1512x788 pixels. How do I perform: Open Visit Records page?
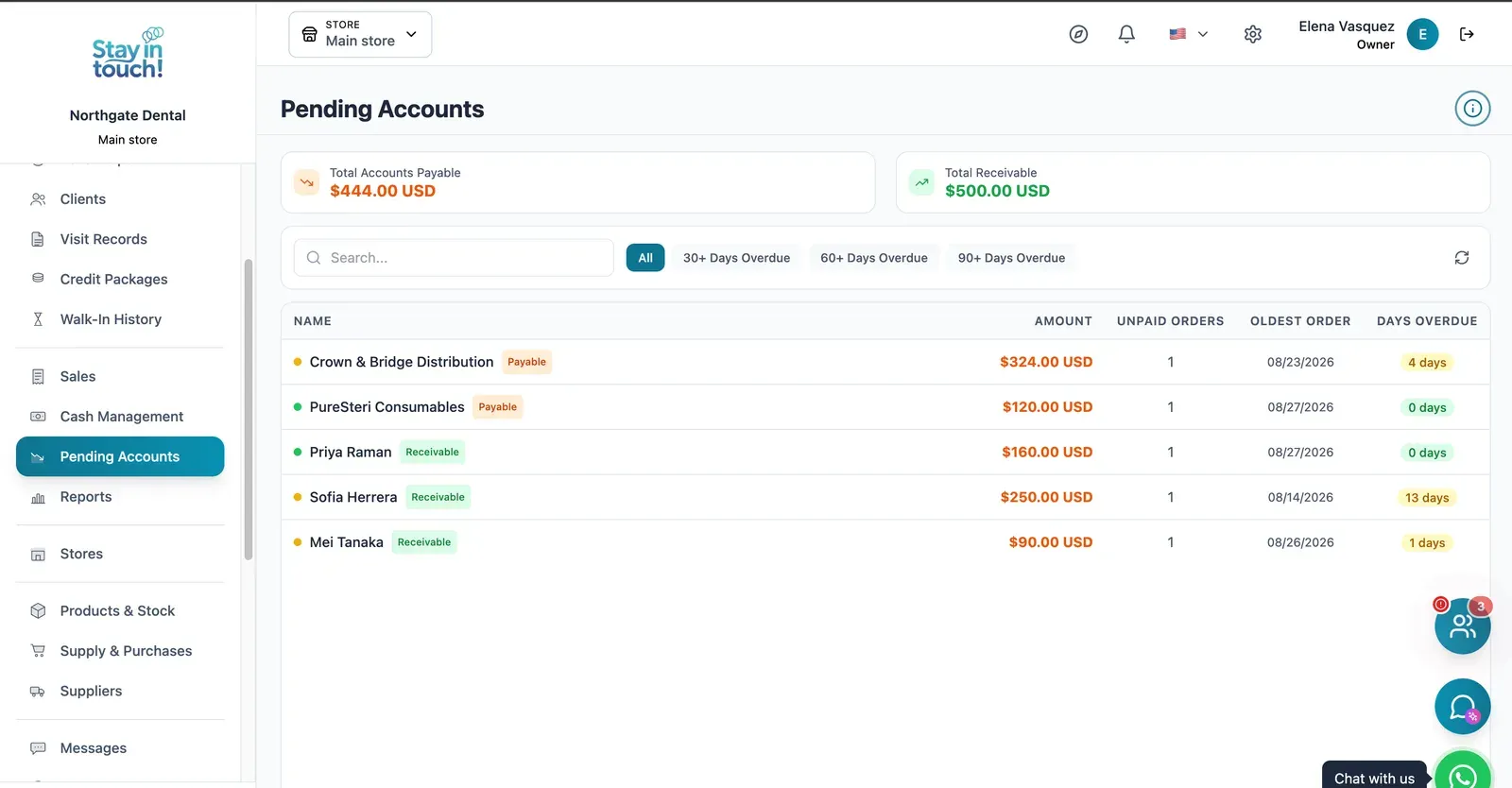120,239
